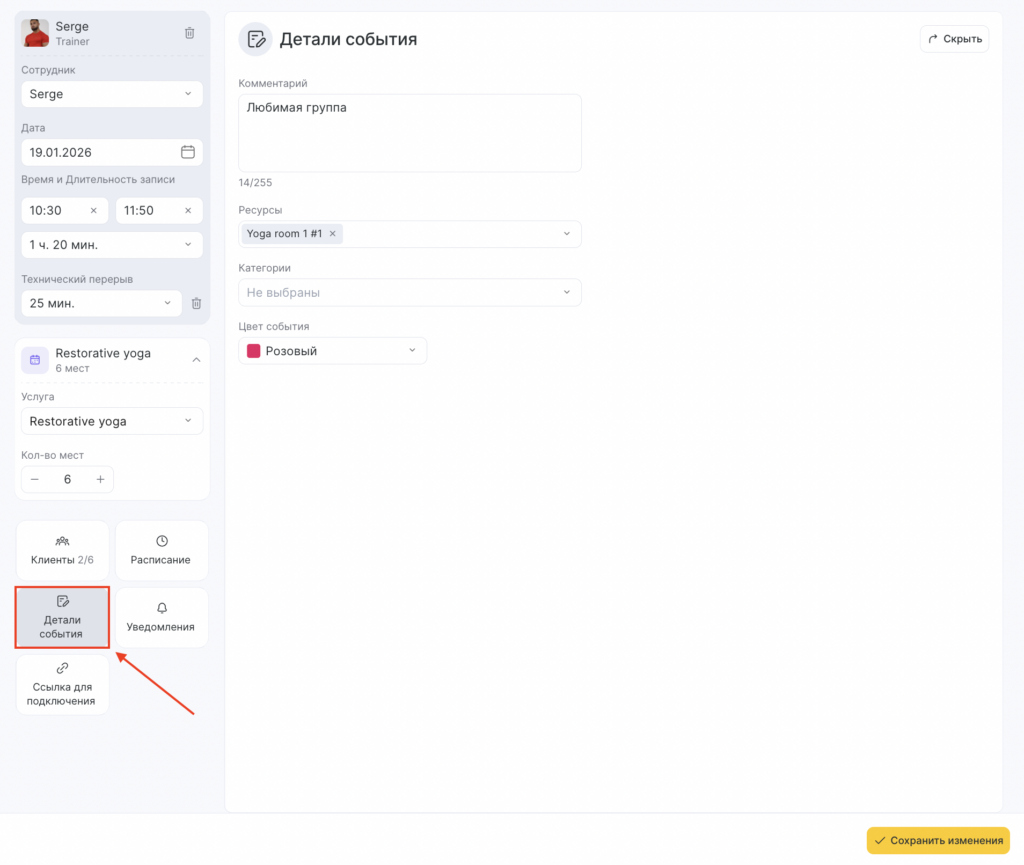
Task: Open the Уведомления tab
Action: coord(161,617)
